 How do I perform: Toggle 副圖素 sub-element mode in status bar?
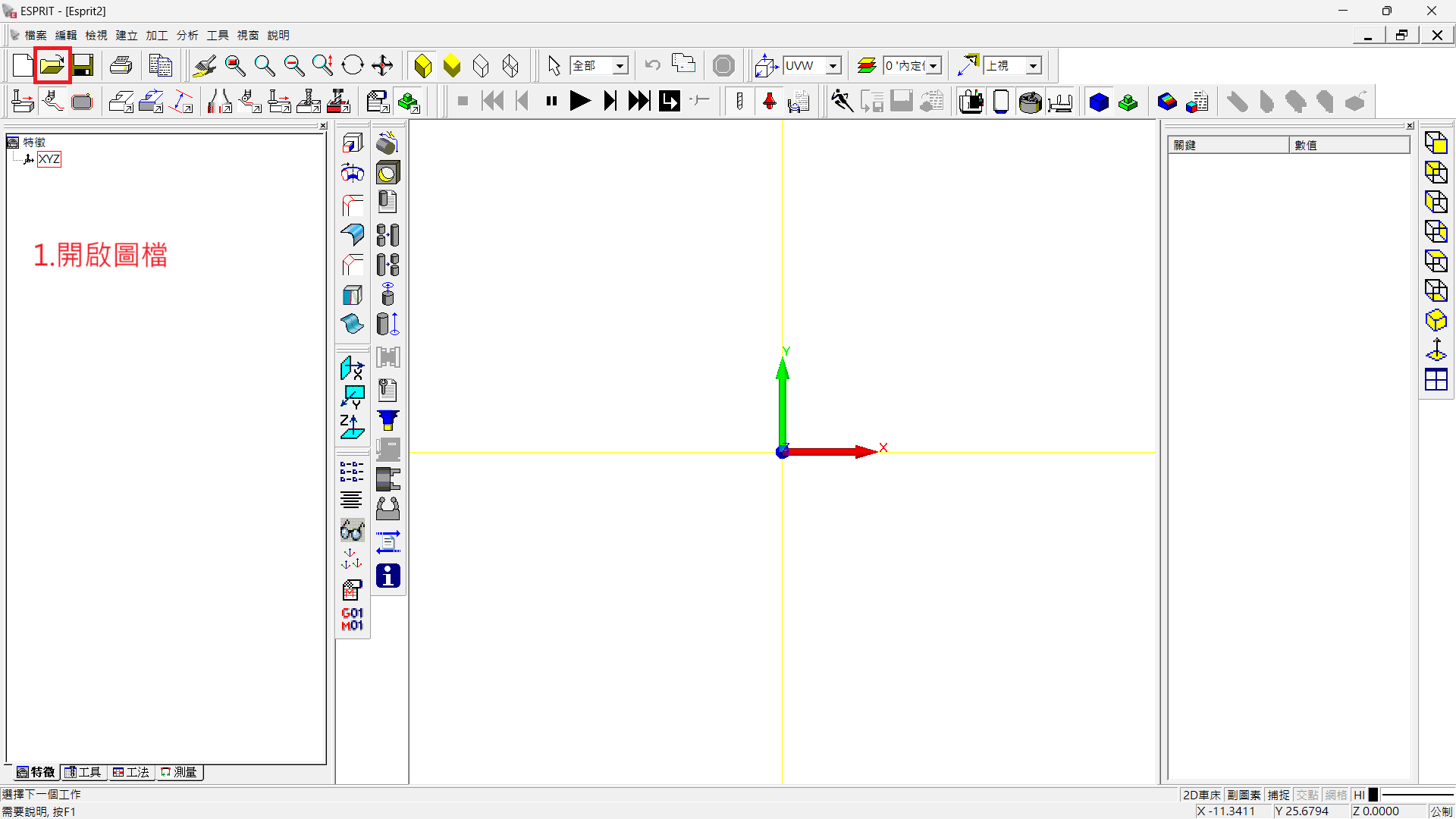click(x=1244, y=795)
